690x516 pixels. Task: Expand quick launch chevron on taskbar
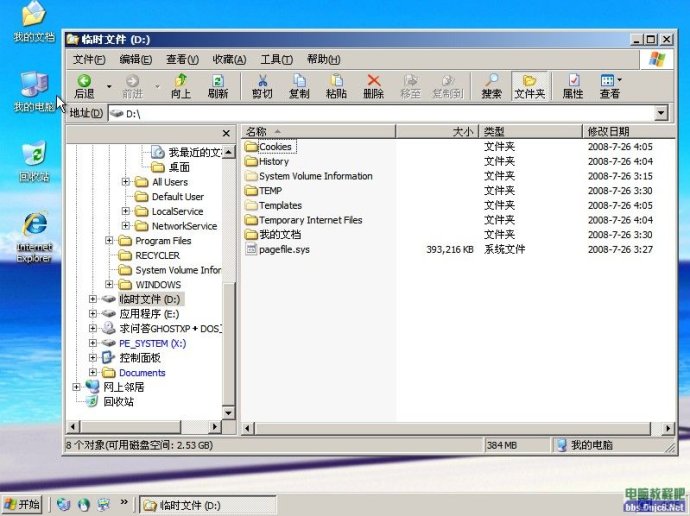124,502
